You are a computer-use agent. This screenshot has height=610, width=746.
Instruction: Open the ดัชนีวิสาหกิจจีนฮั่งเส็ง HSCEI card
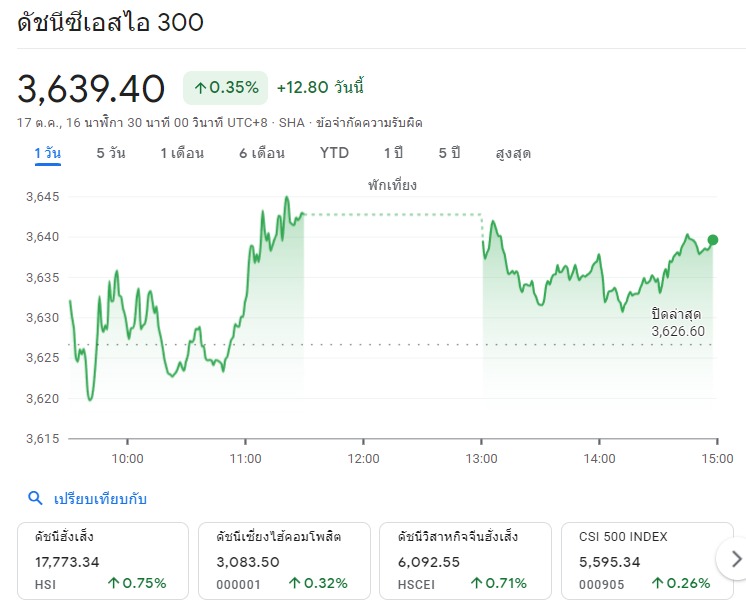[x=465, y=561]
